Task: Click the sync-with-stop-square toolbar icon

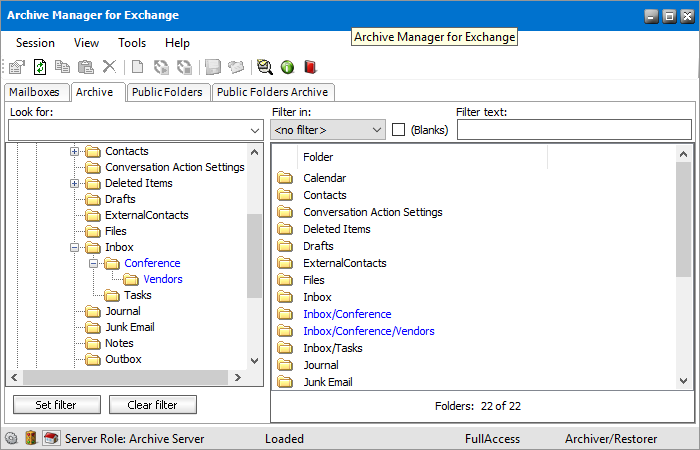Action: [184, 67]
